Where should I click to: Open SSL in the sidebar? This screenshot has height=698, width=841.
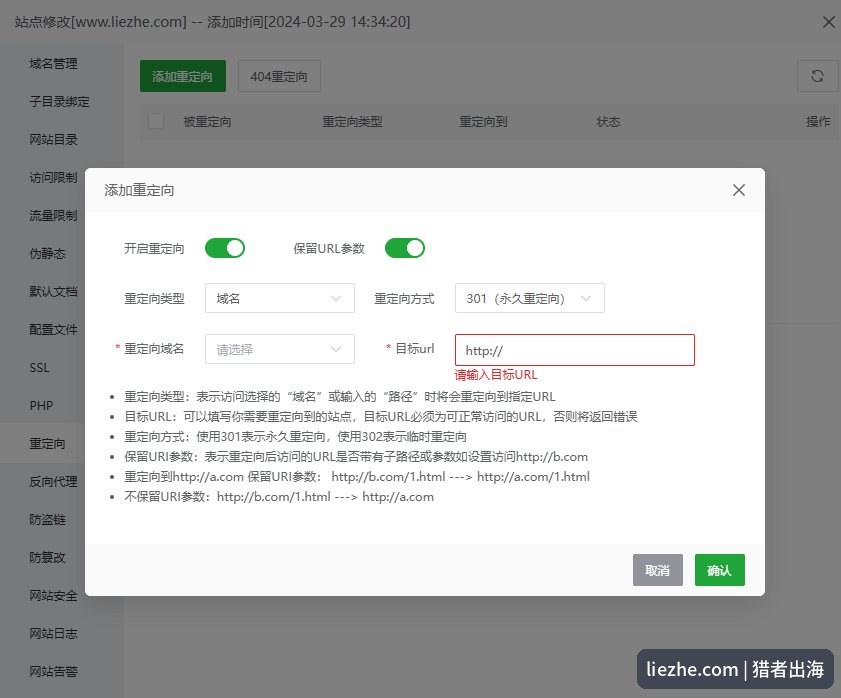pos(39,368)
